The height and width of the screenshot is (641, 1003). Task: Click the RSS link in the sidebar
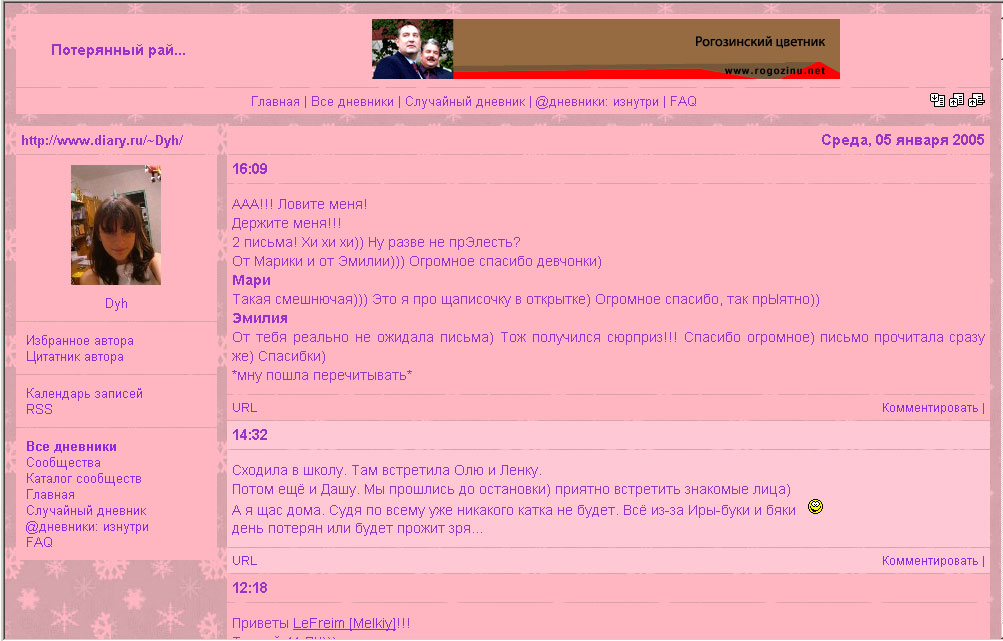tap(39, 410)
